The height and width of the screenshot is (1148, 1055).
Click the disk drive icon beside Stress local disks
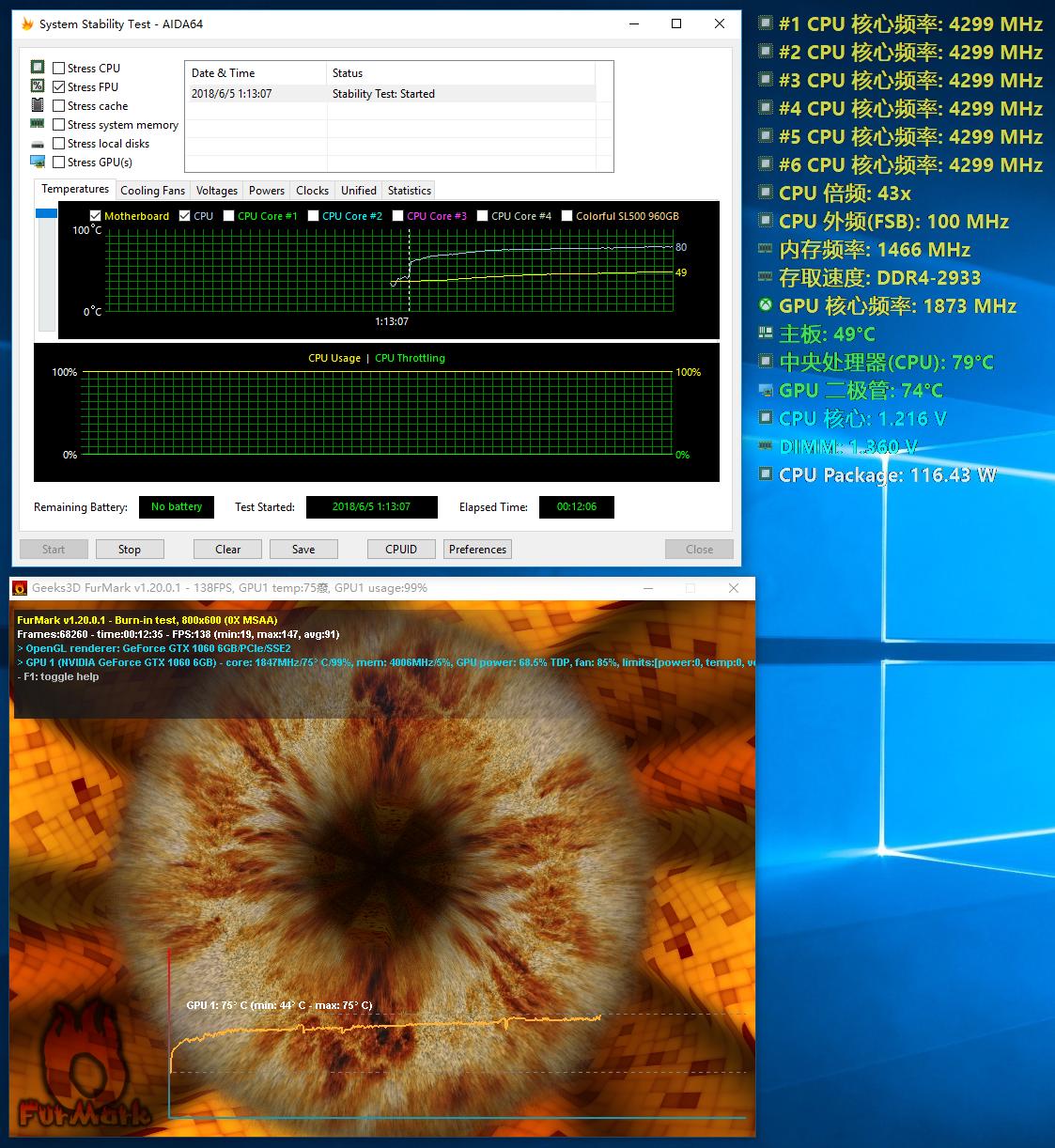38,144
